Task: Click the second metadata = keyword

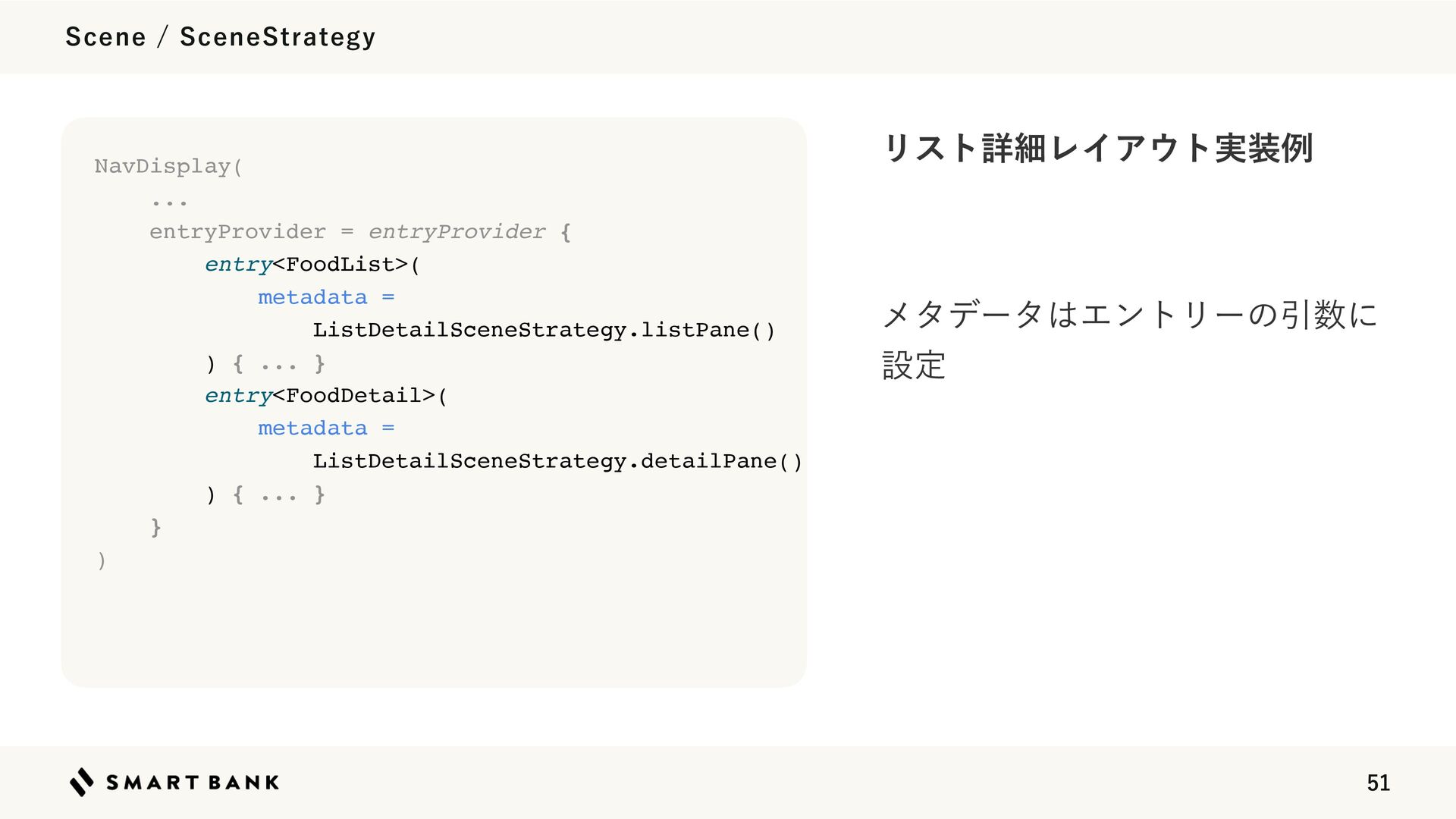Action: tap(326, 428)
